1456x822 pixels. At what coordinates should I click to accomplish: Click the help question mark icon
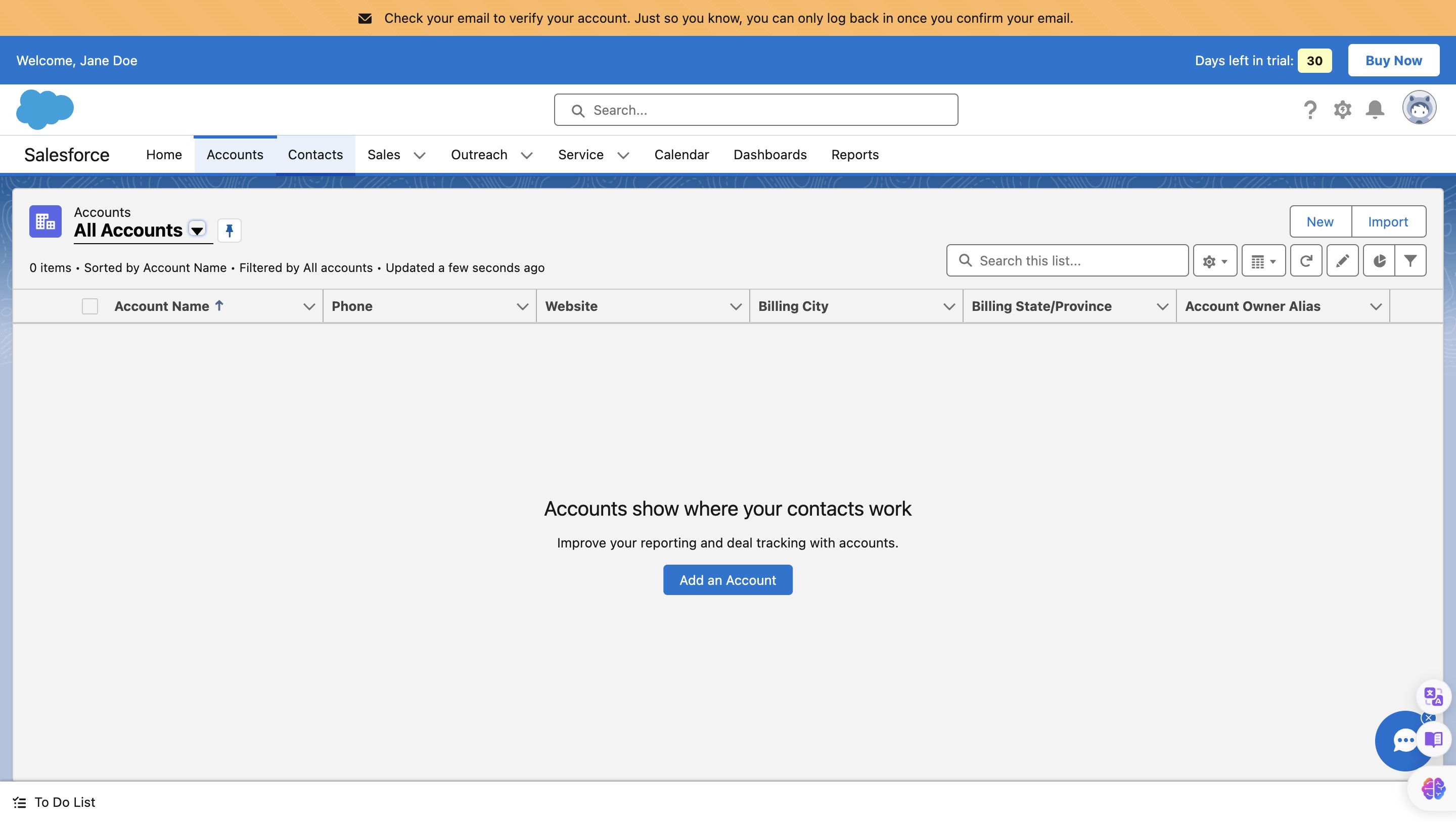click(x=1309, y=110)
